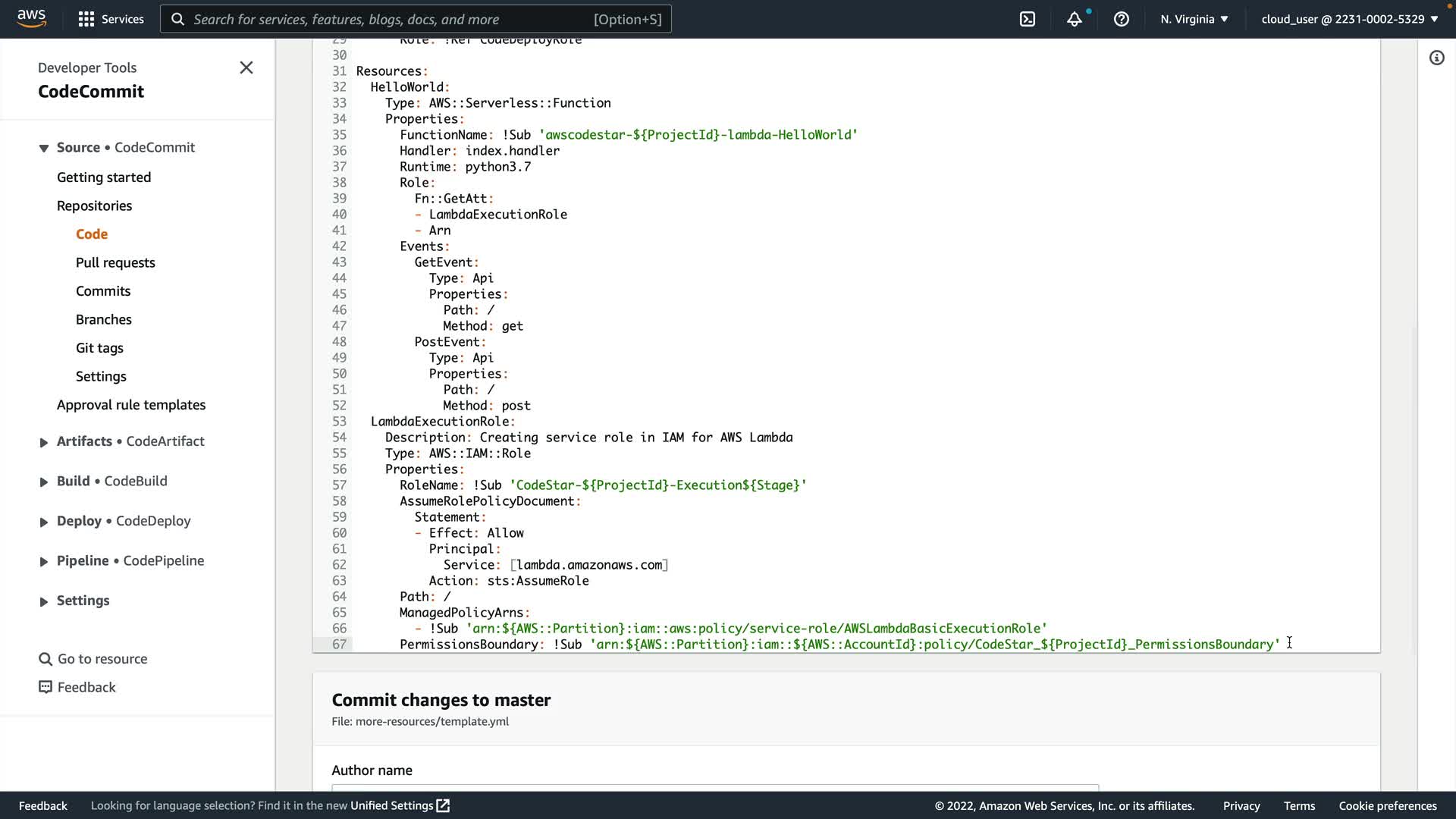Click in the AWS search field

pyautogui.click(x=416, y=19)
